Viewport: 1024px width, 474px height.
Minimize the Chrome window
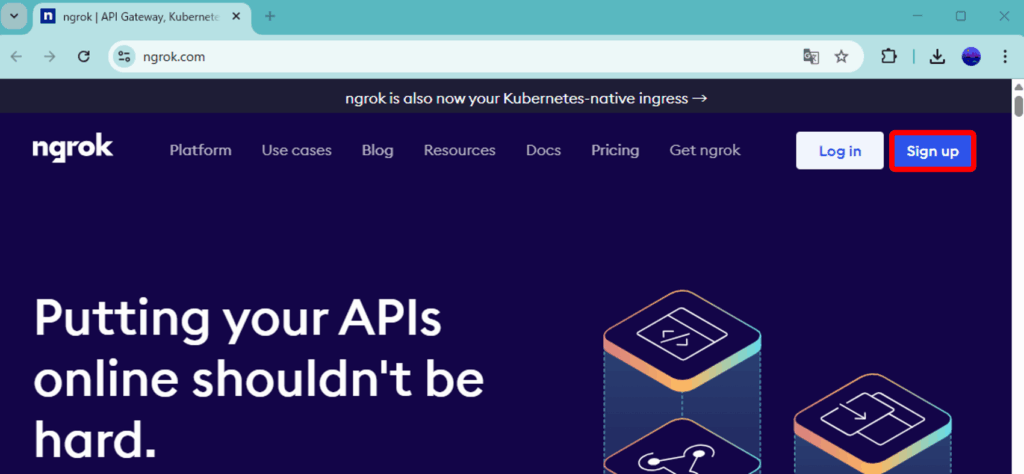click(x=918, y=16)
